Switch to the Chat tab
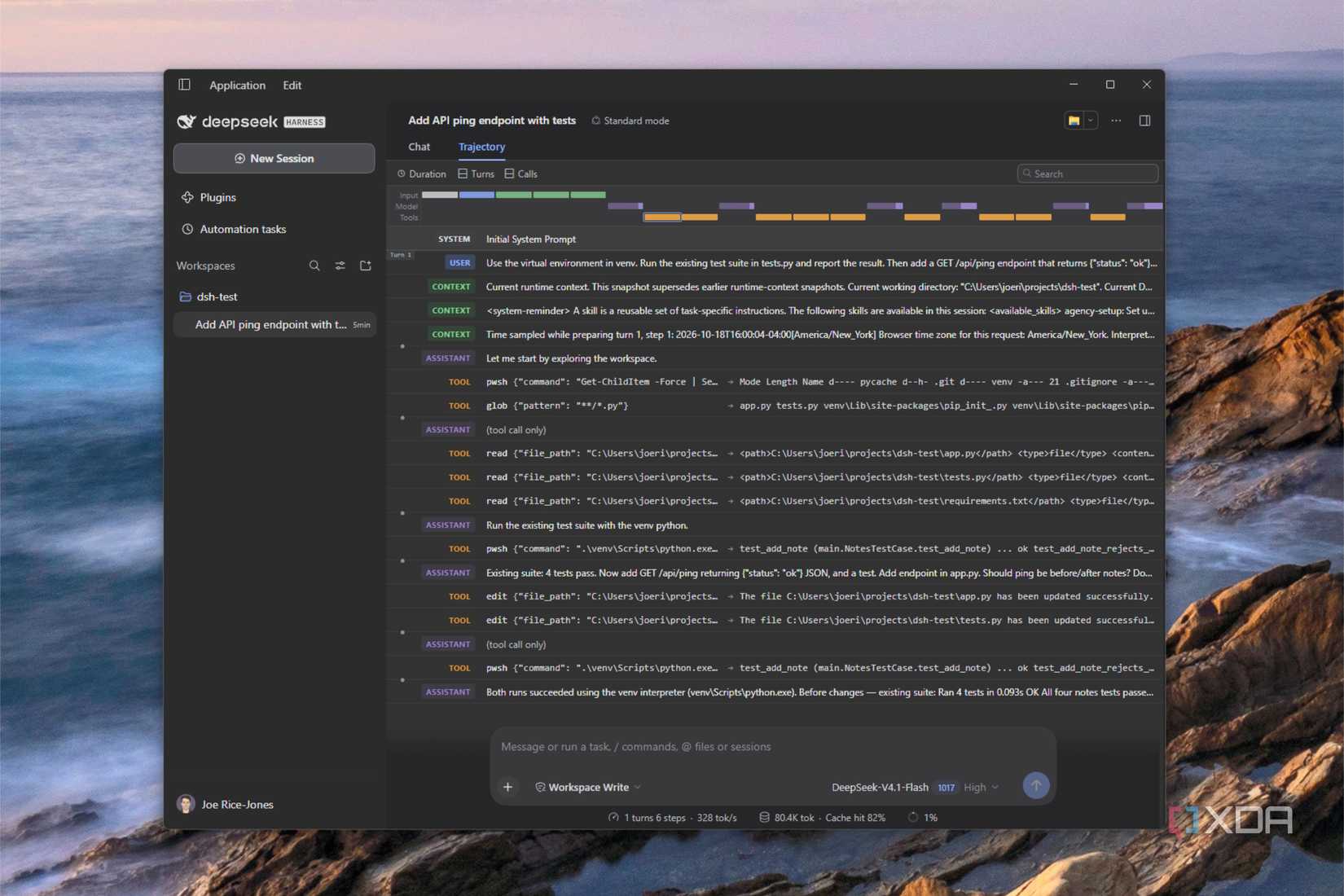Viewport: 1344px width, 896px height. pyautogui.click(x=419, y=147)
